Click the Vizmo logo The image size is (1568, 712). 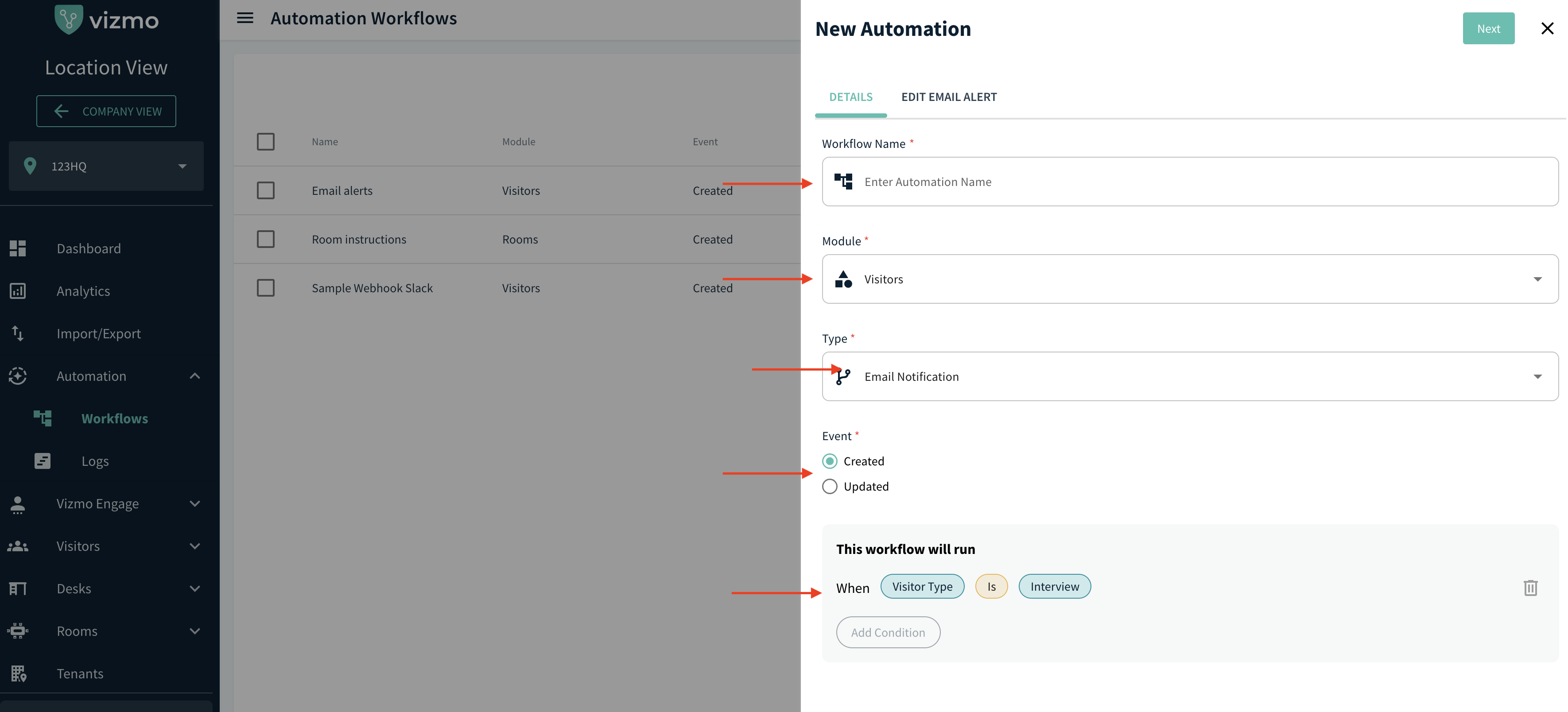[106, 19]
